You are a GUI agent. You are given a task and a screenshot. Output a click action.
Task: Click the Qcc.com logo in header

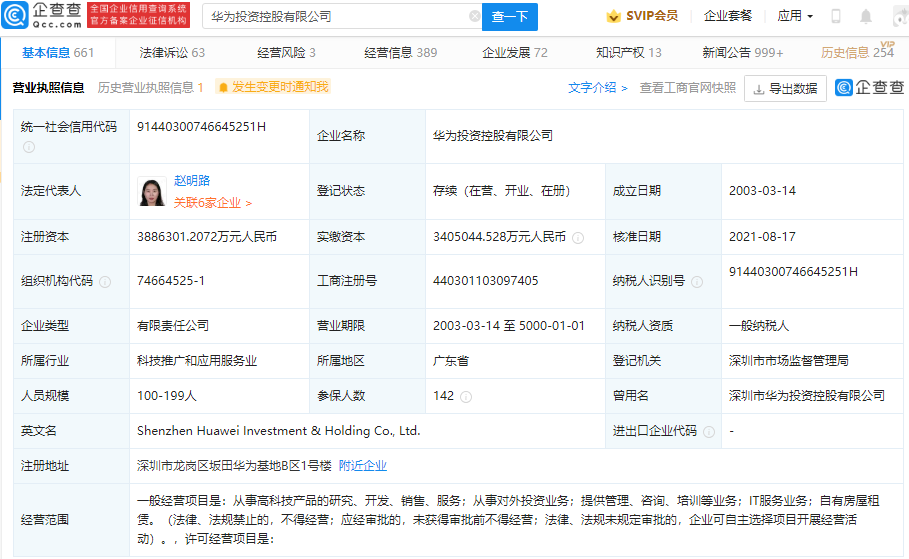pos(42,14)
